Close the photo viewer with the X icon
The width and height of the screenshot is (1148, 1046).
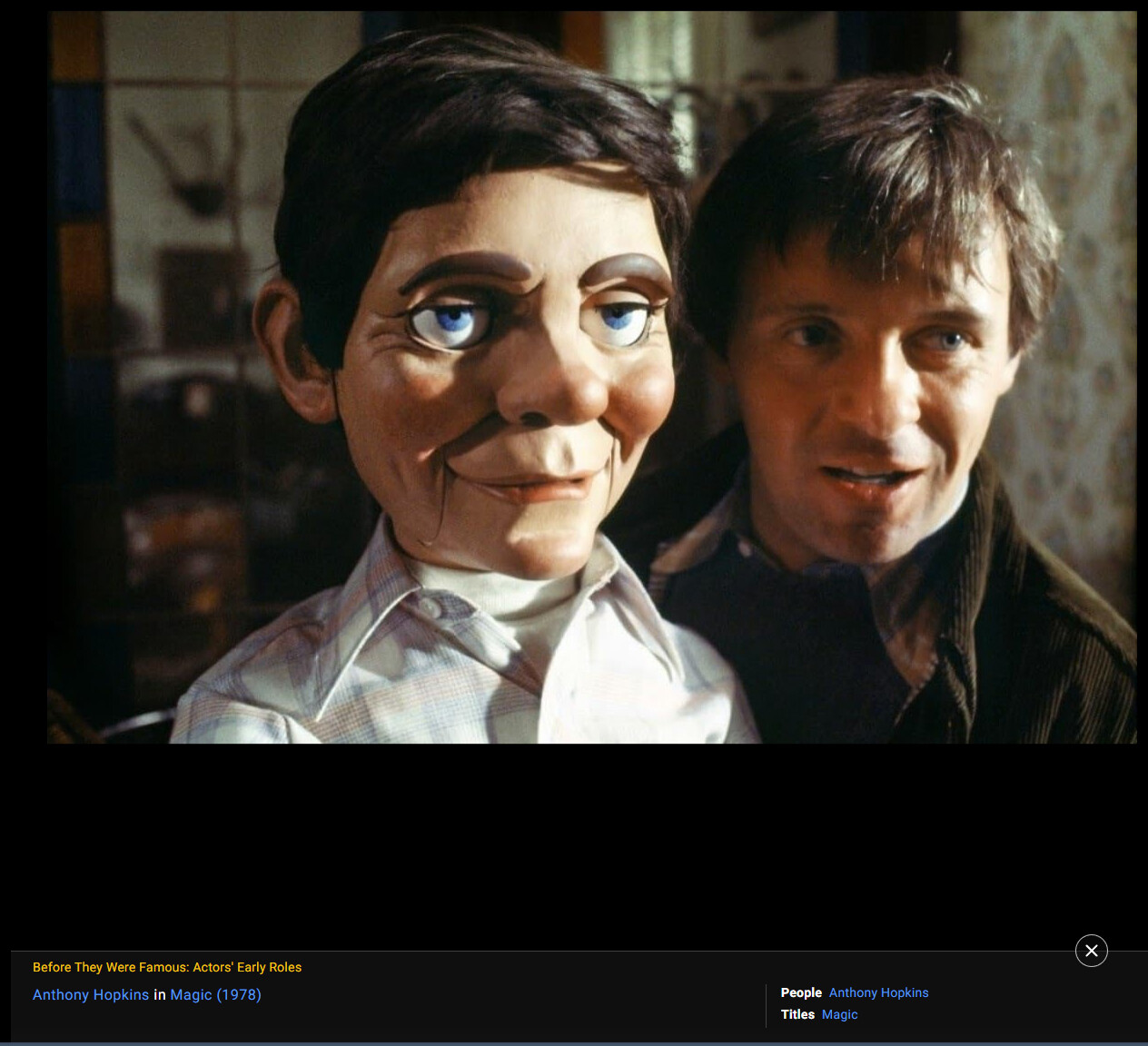coord(1091,951)
